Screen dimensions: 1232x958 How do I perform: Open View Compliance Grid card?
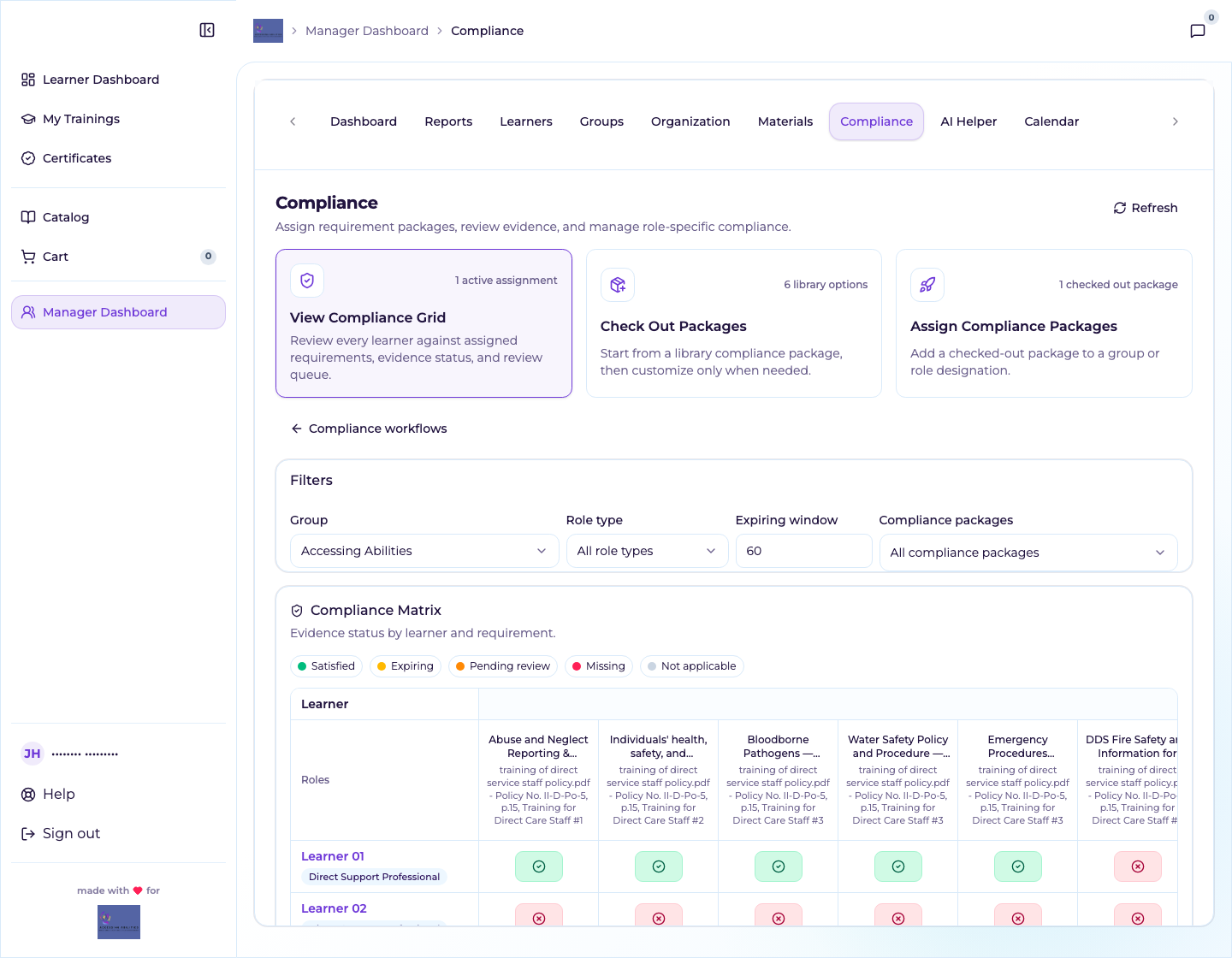[423, 323]
